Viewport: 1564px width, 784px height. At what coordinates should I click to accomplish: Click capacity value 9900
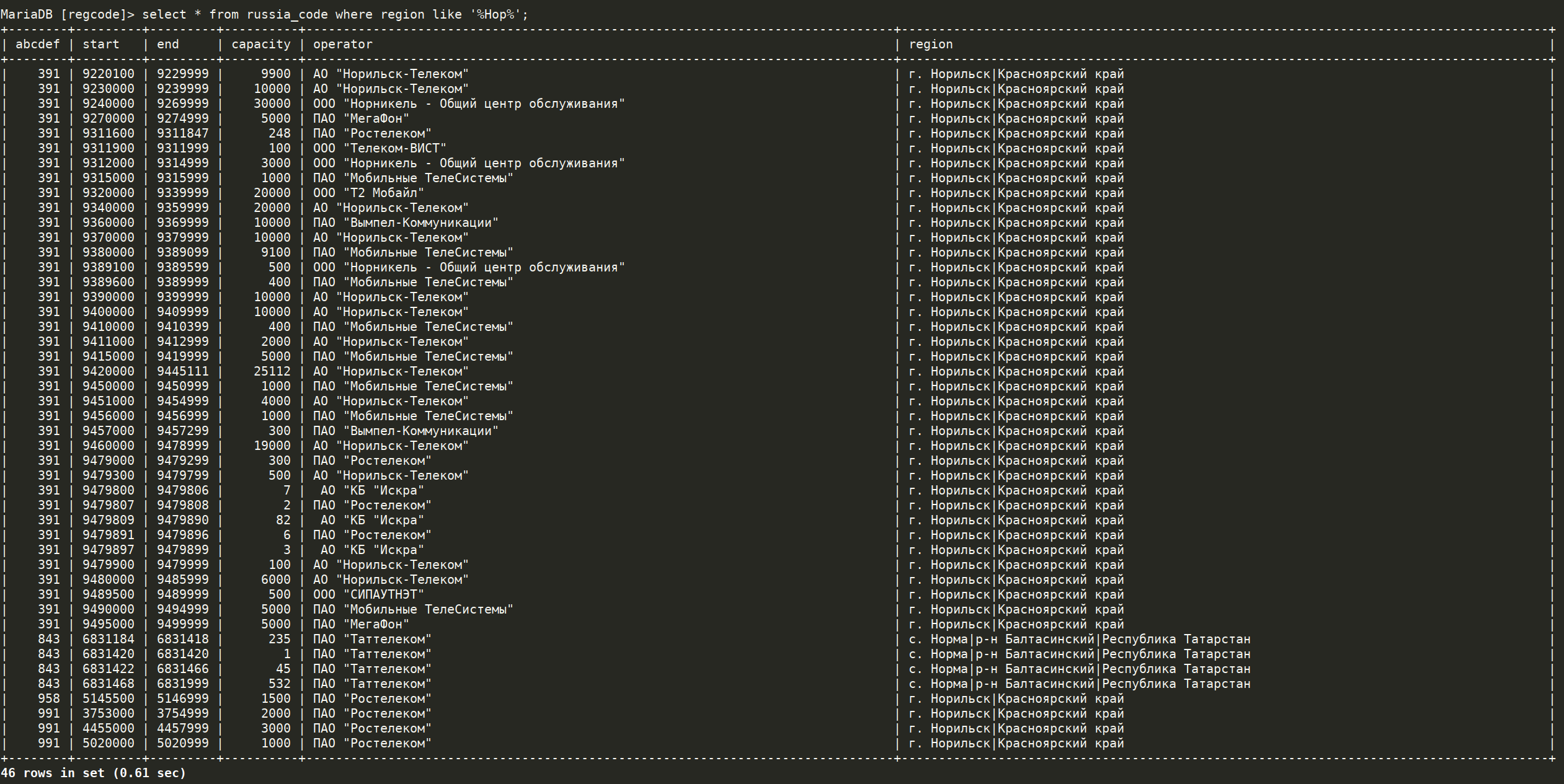pos(276,74)
